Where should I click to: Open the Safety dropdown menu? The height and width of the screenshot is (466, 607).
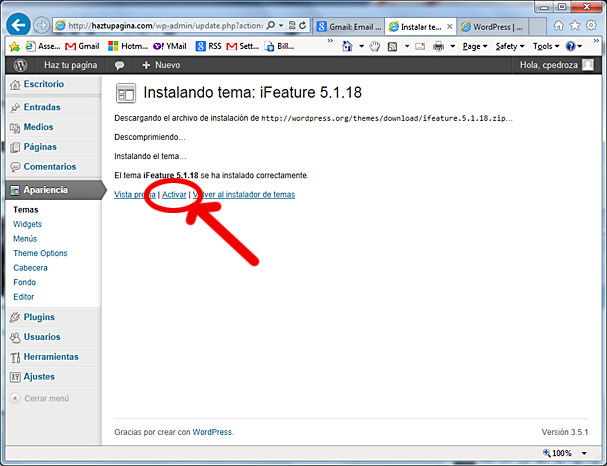tap(510, 46)
